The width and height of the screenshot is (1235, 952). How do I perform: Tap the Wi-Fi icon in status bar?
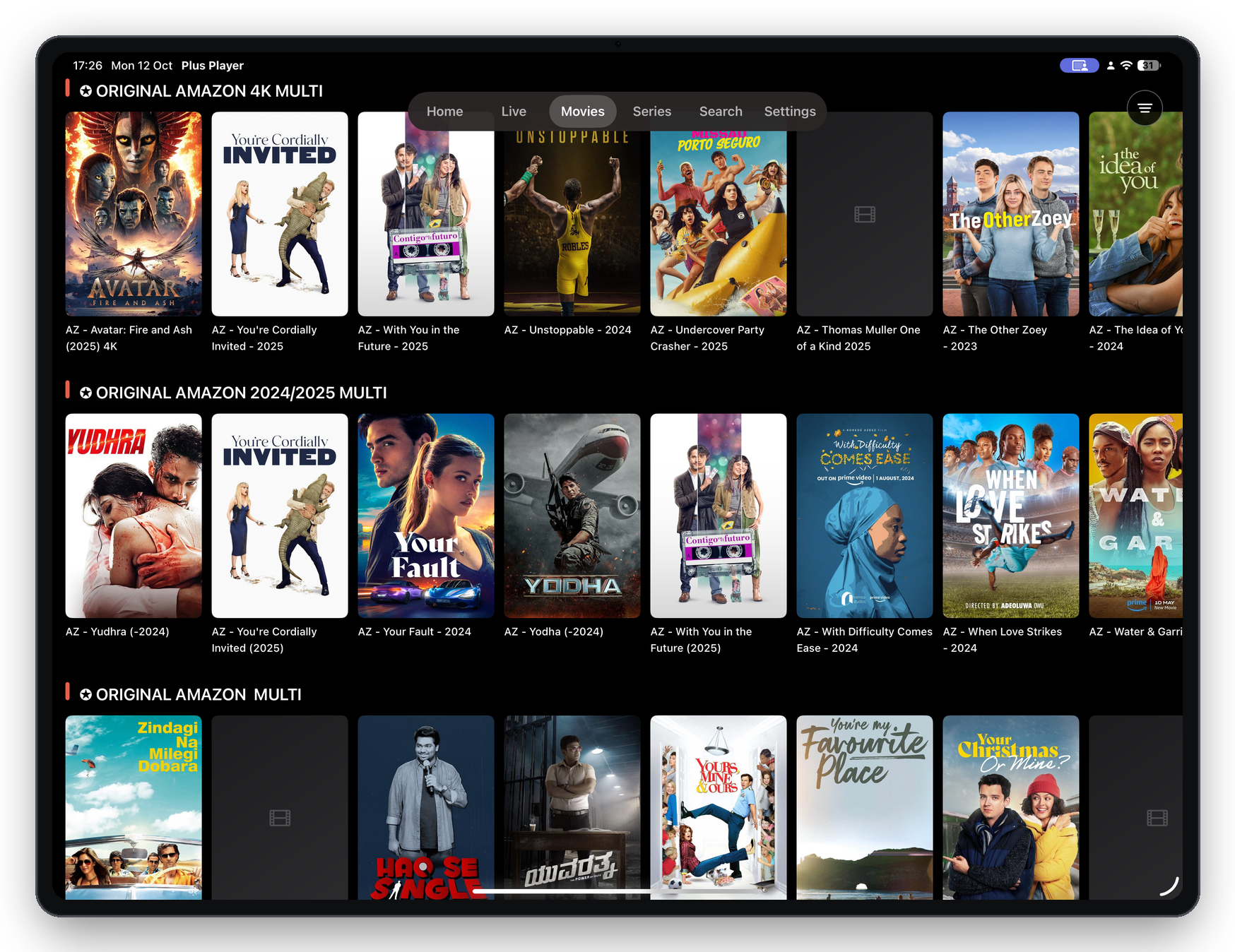1126,66
